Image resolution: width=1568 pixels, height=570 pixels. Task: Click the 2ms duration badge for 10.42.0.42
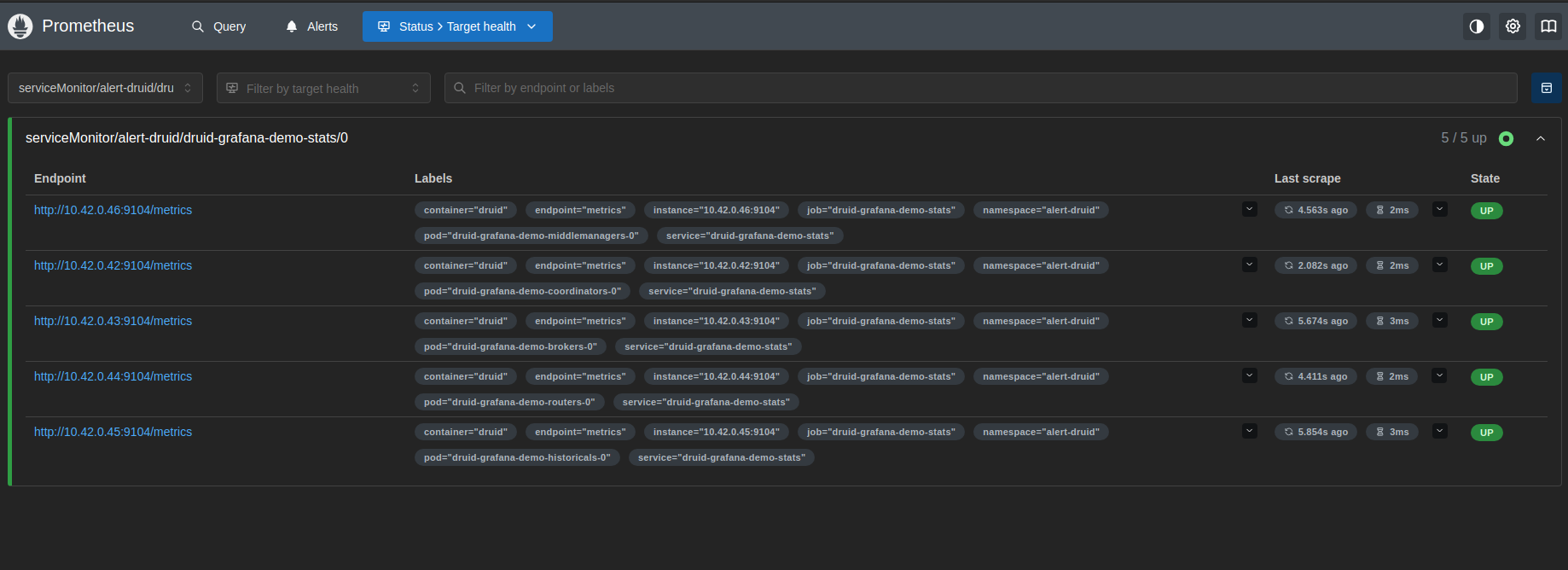tap(1392, 265)
